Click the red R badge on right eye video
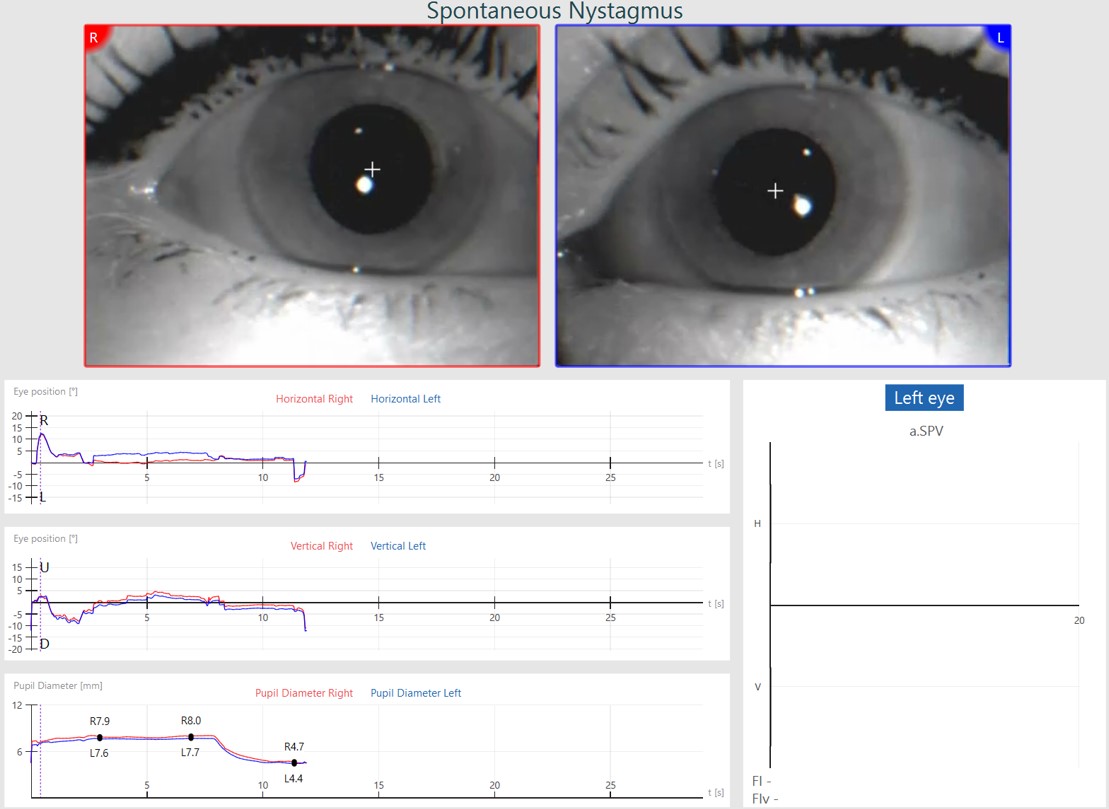This screenshot has height=809, width=1109. click(x=94, y=38)
